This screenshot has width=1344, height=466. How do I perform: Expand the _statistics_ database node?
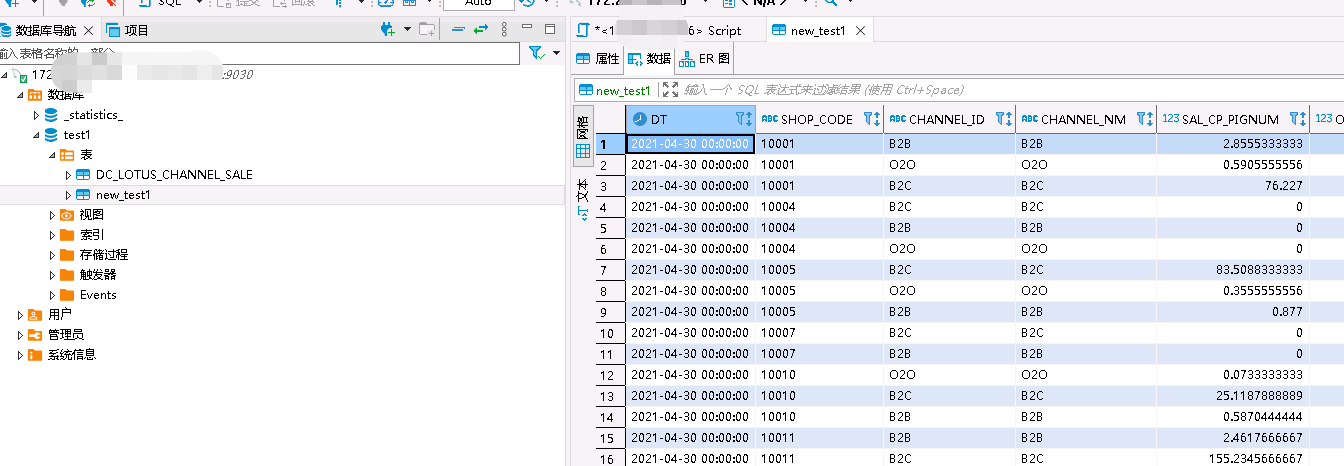[37, 115]
